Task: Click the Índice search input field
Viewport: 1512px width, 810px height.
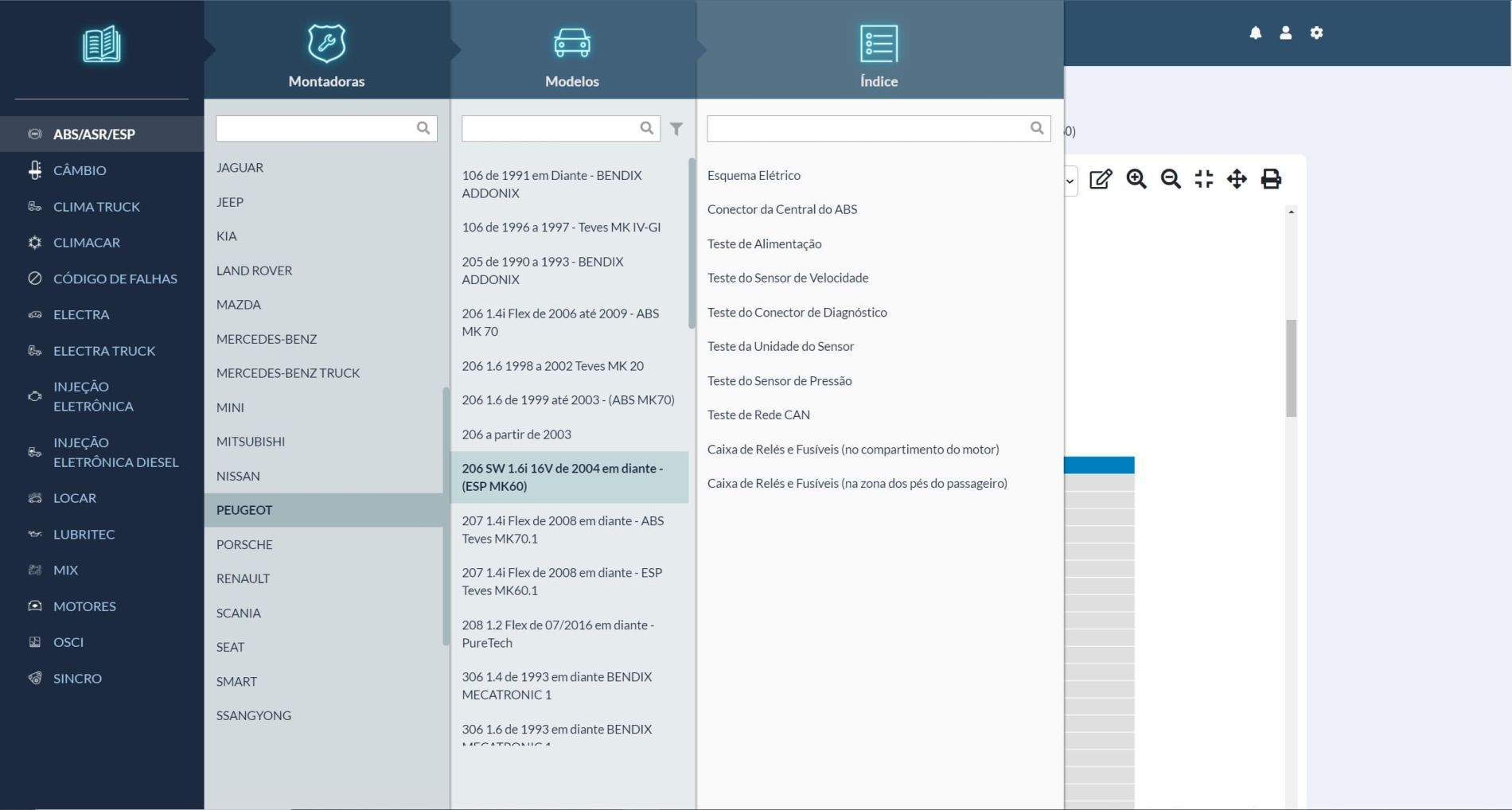Action: tap(867, 129)
